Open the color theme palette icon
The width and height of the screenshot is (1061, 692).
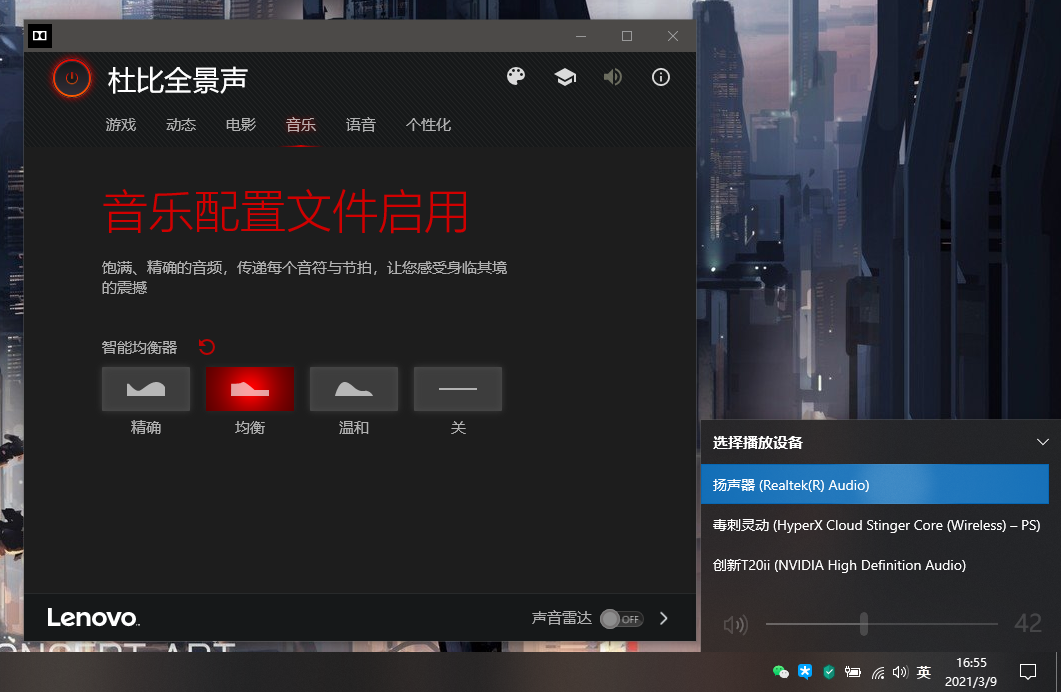[x=516, y=76]
